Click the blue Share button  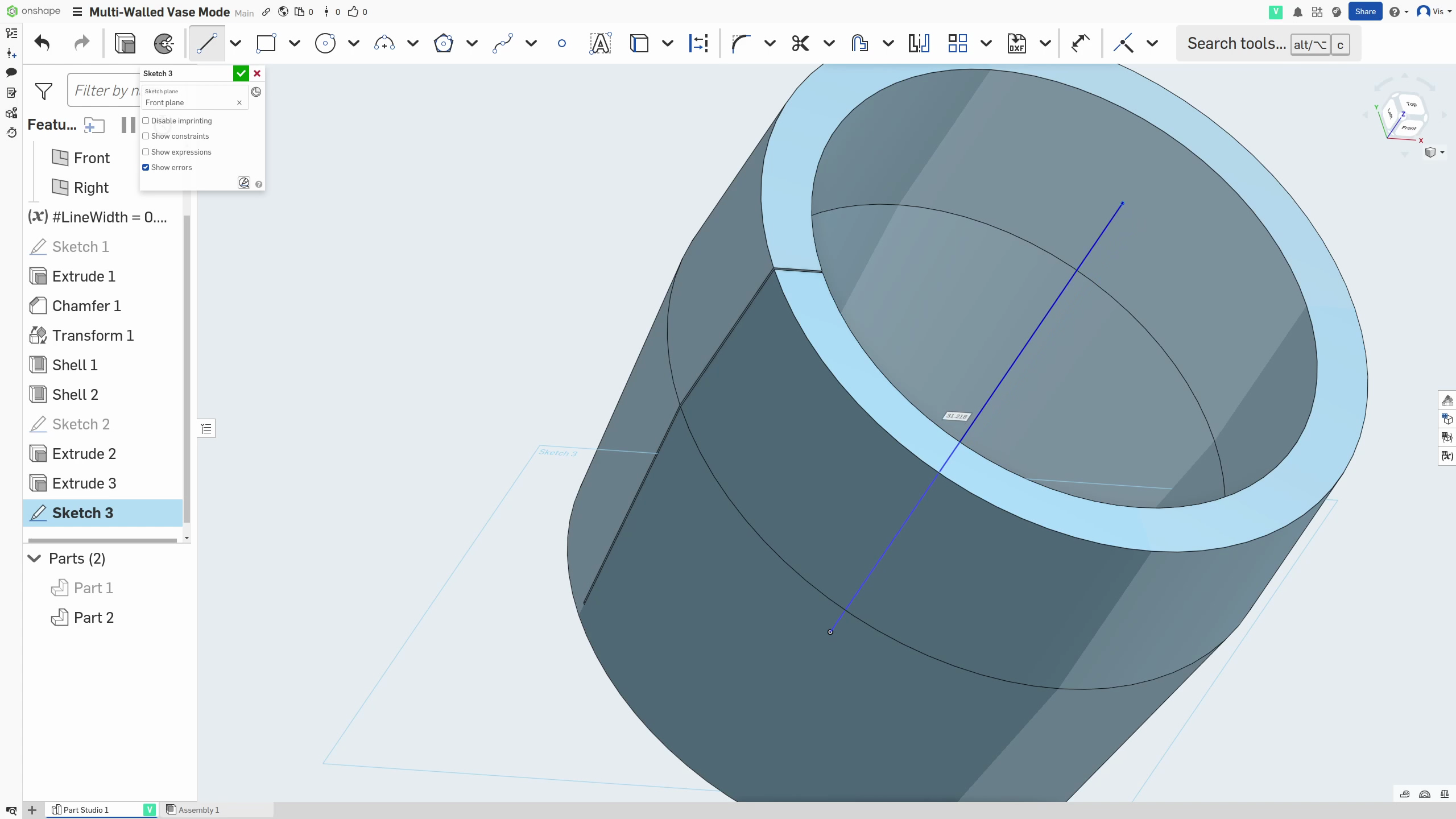(1364, 12)
